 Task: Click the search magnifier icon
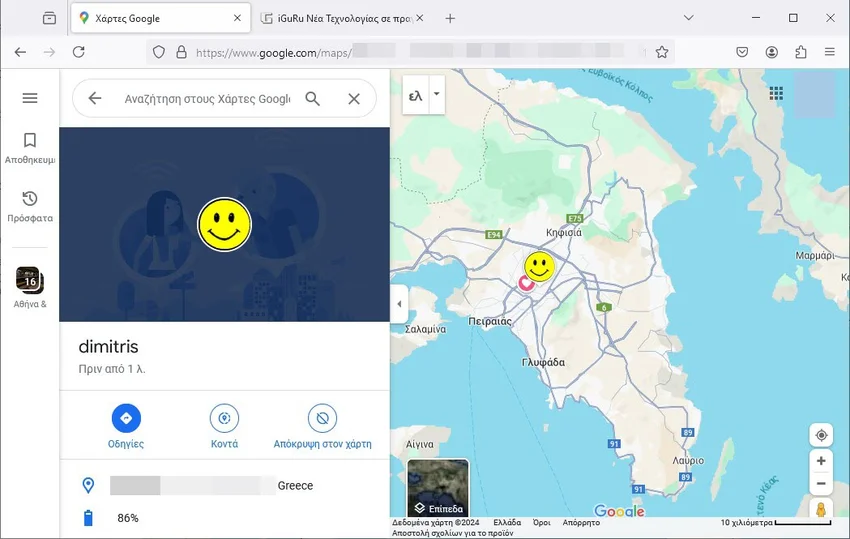(x=312, y=98)
